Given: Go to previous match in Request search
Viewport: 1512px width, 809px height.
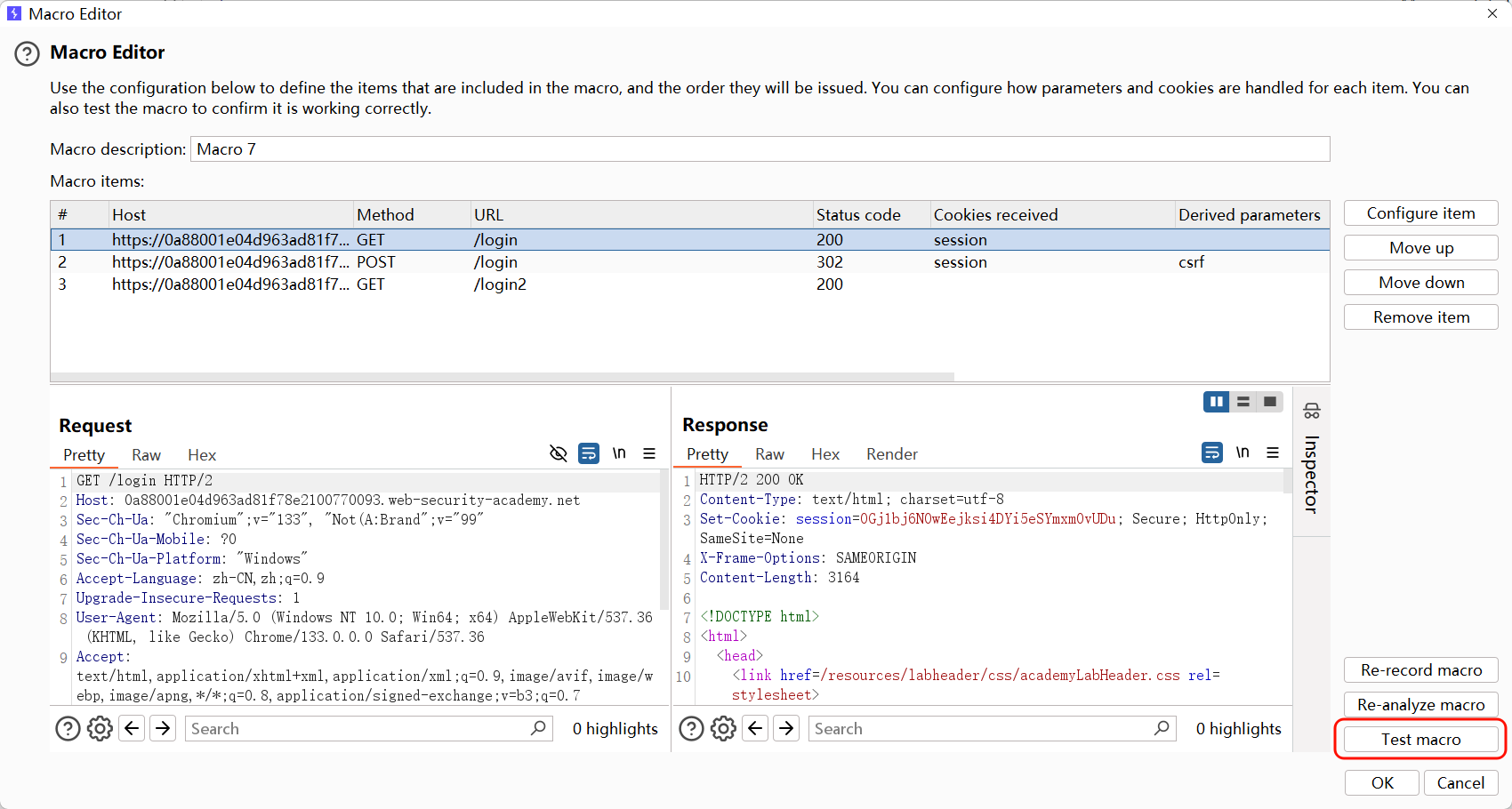Looking at the screenshot, I should [132, 729].
